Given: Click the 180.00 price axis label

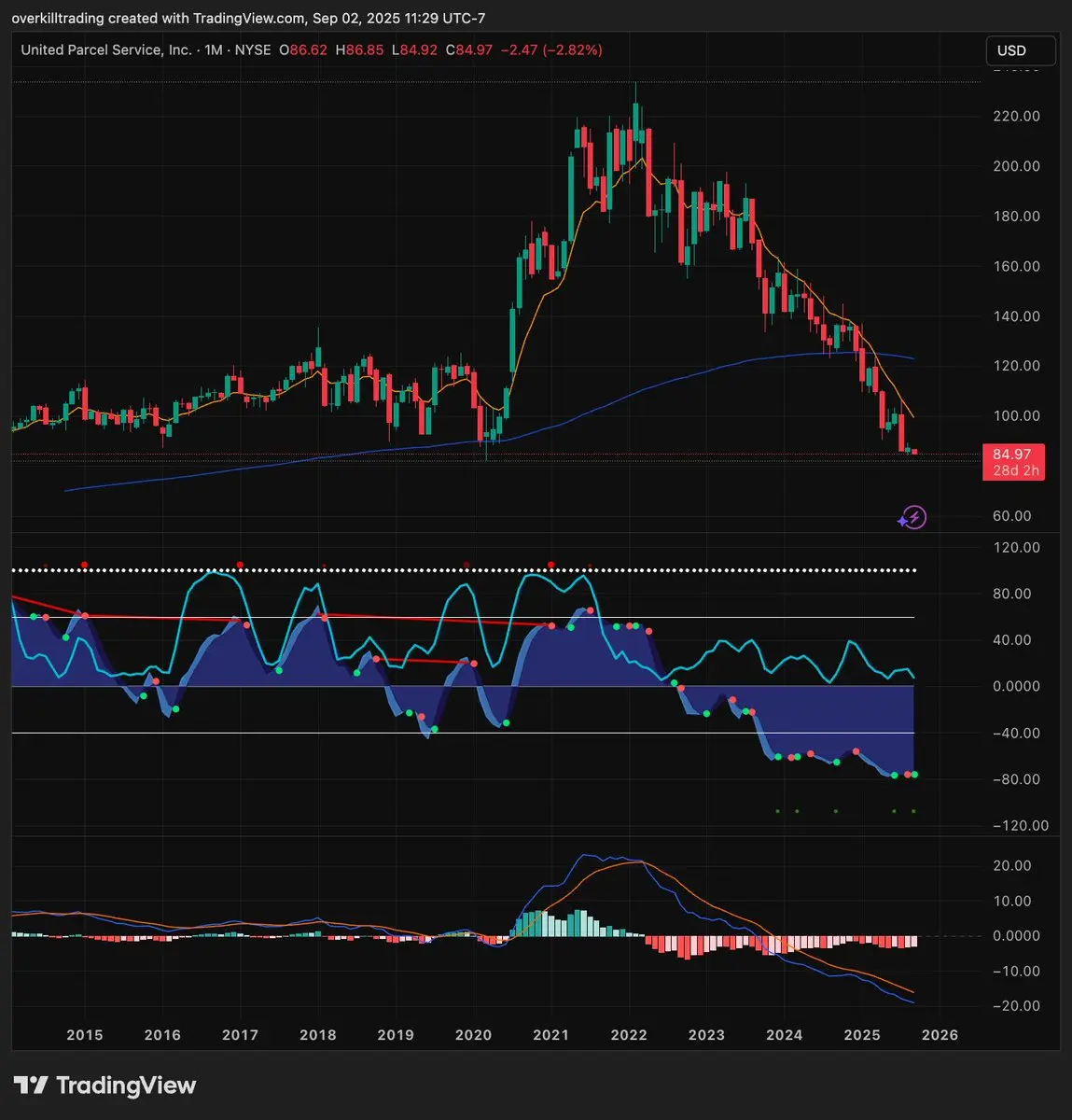Looking at the screenshot, I should [1017, 216].
